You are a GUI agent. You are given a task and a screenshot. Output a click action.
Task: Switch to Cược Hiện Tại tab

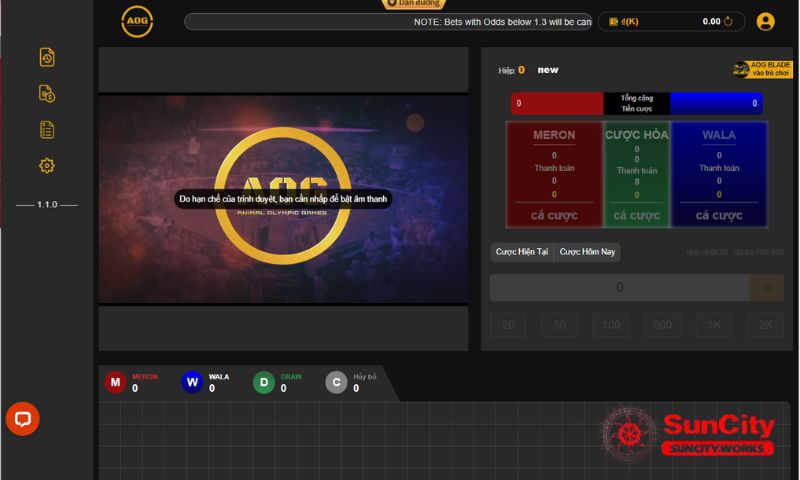point(522,252)
